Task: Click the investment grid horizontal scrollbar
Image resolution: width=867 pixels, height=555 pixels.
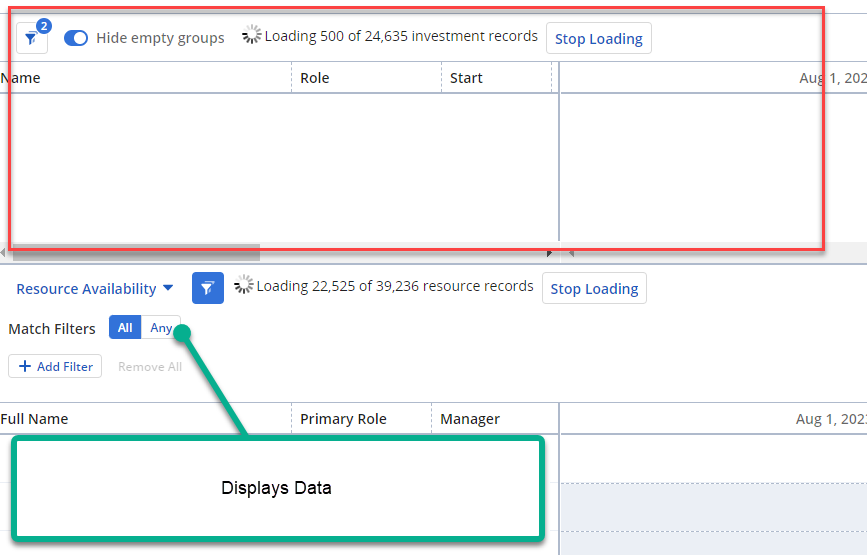Action: 135,252
